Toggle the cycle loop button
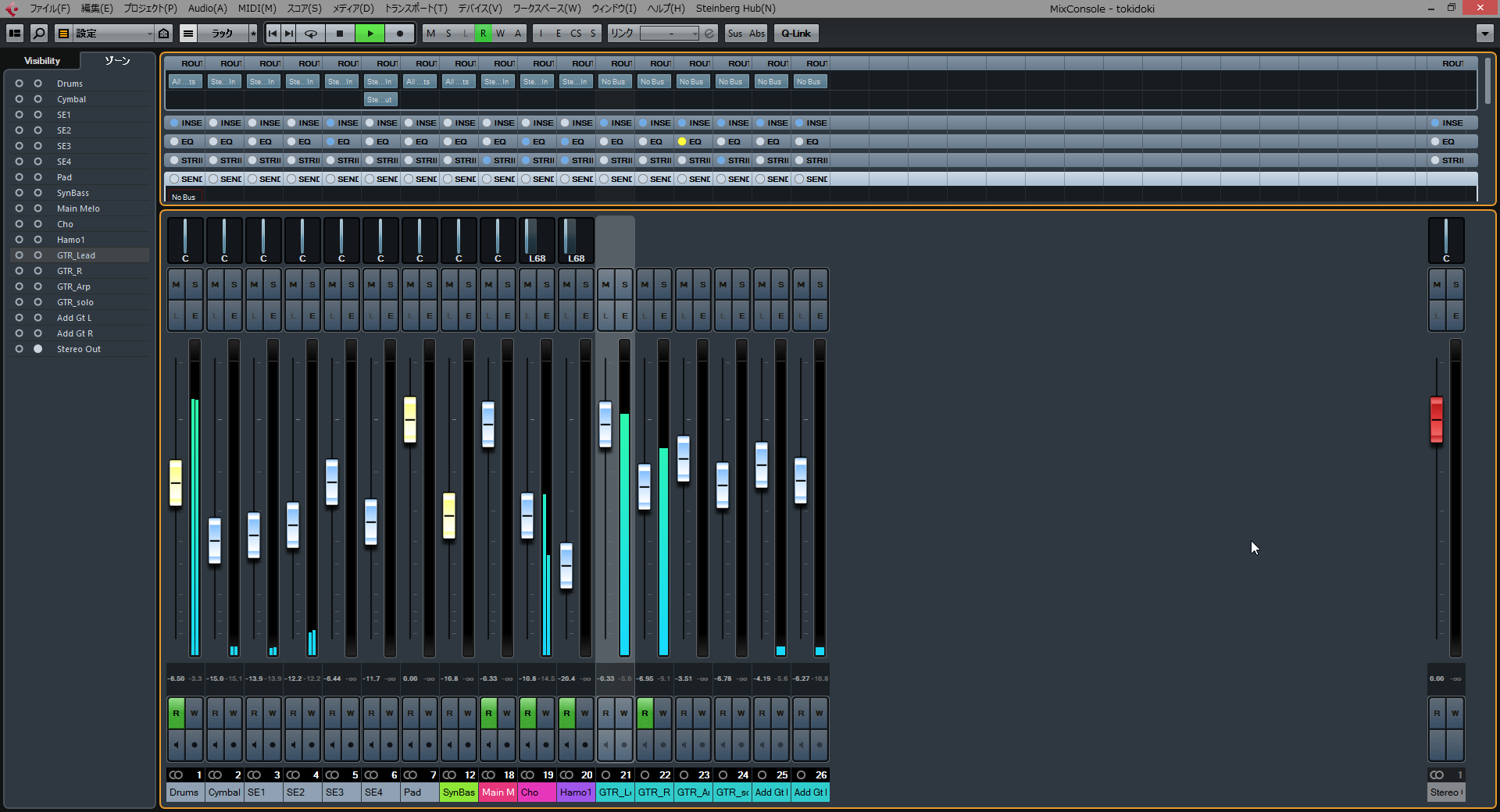The width and height of the screenshot is (1500, 812). [x=311, y=34]
